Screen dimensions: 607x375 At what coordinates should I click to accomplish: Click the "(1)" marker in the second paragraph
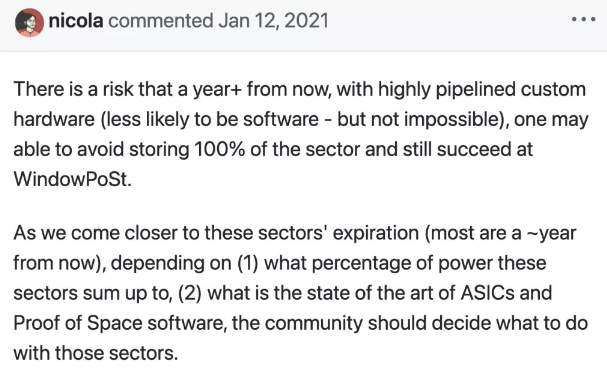248,263
